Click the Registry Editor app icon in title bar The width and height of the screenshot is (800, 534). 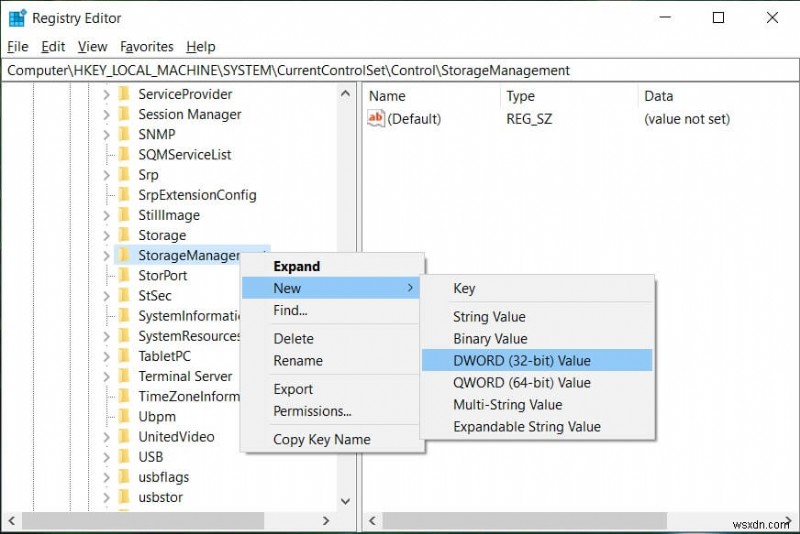17,18
